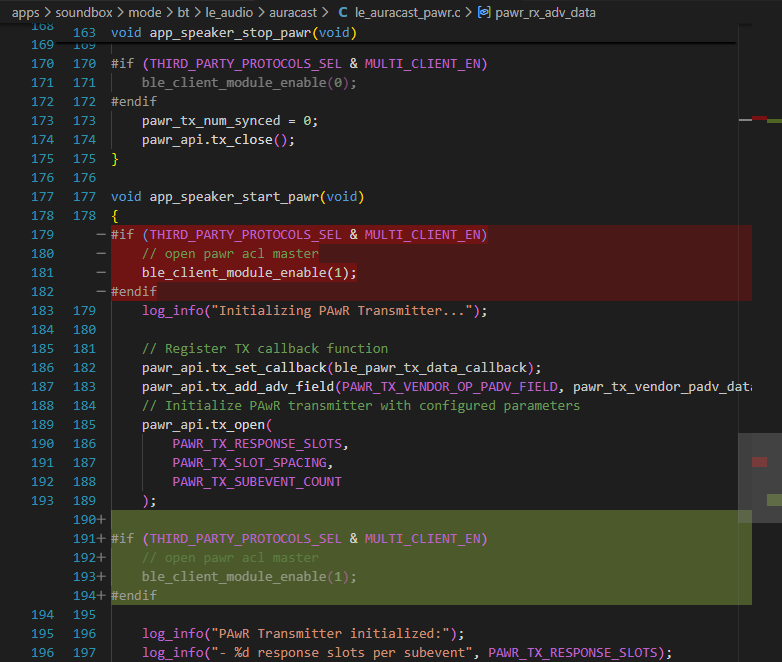Screen dimensions: 782x662
Task: Click the PAWR_TX_SLOT_SPACING argument
Action: click(249, 462)
